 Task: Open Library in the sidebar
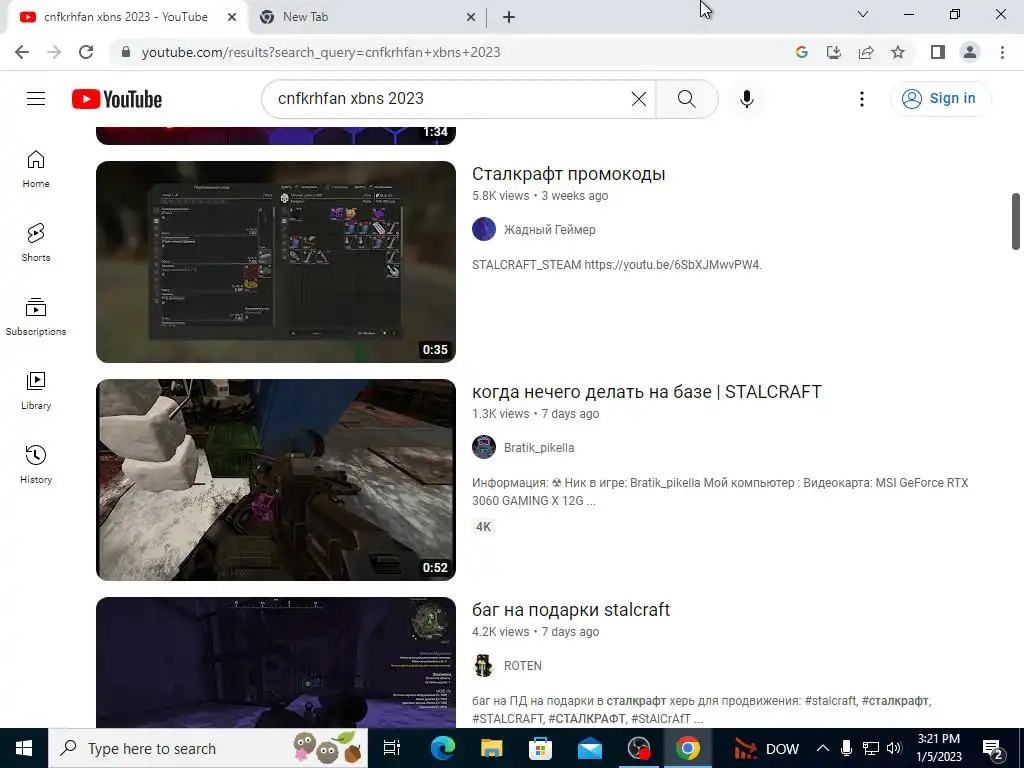point(36,391)
